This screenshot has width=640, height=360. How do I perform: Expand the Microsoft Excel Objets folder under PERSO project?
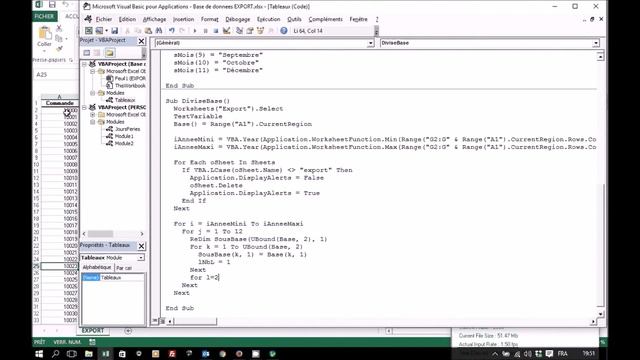[93, 115]
